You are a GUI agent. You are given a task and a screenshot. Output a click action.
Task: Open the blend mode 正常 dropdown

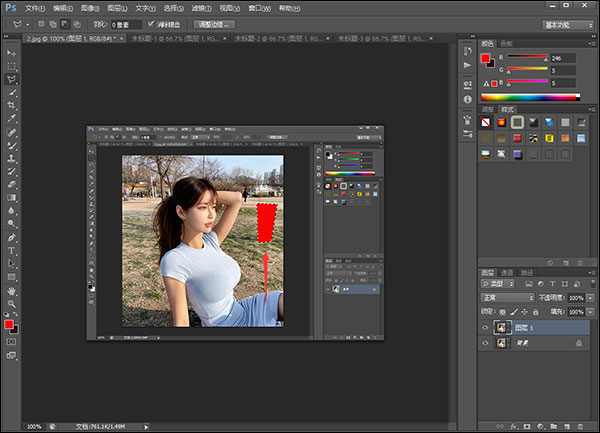pos(506,298)
